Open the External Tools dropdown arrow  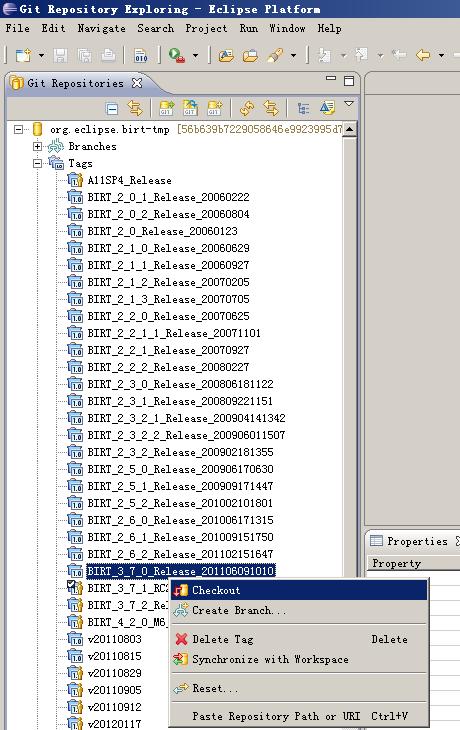(195, 55)
